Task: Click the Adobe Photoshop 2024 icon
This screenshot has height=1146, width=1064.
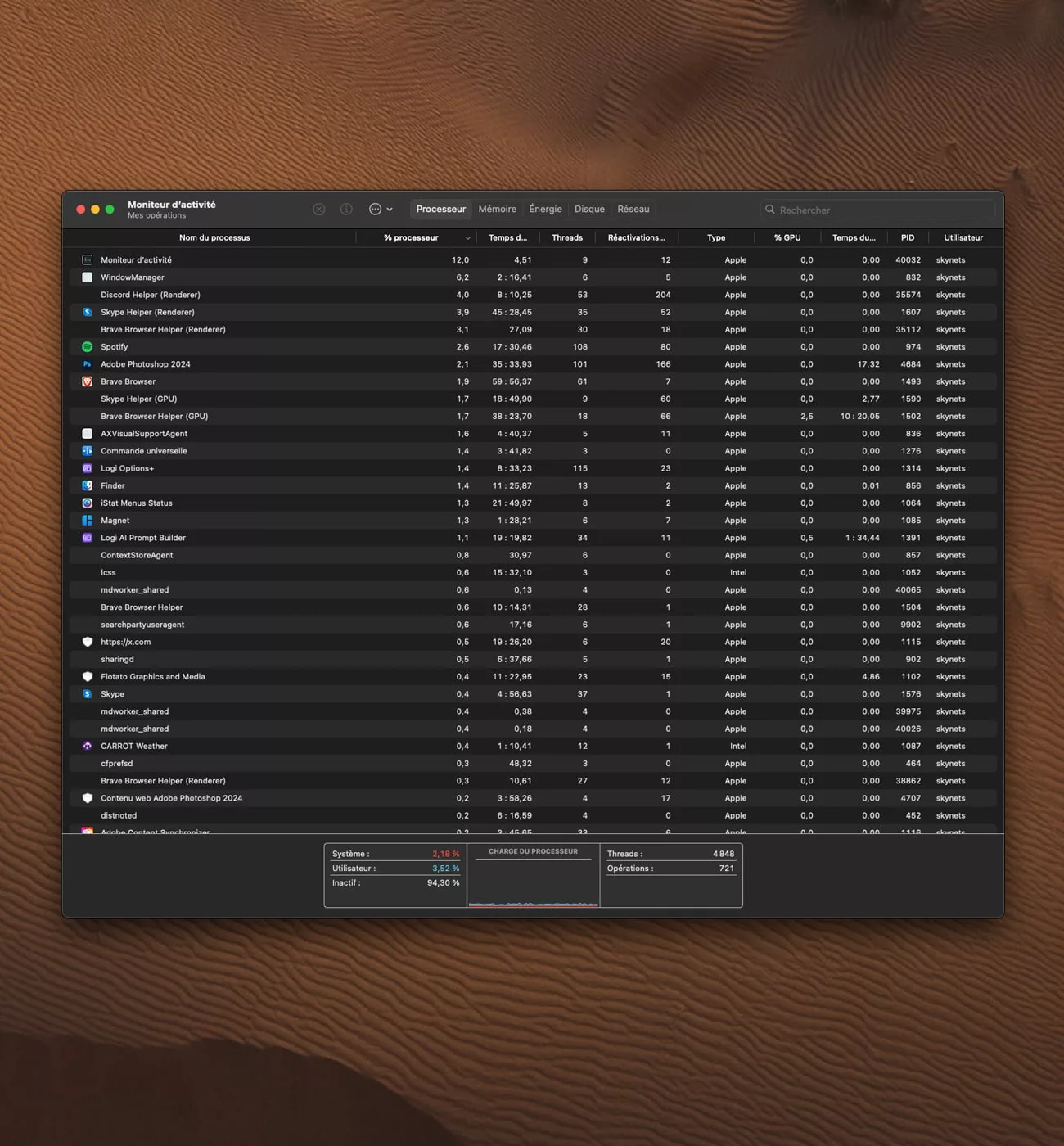Action: pos(88,364)
